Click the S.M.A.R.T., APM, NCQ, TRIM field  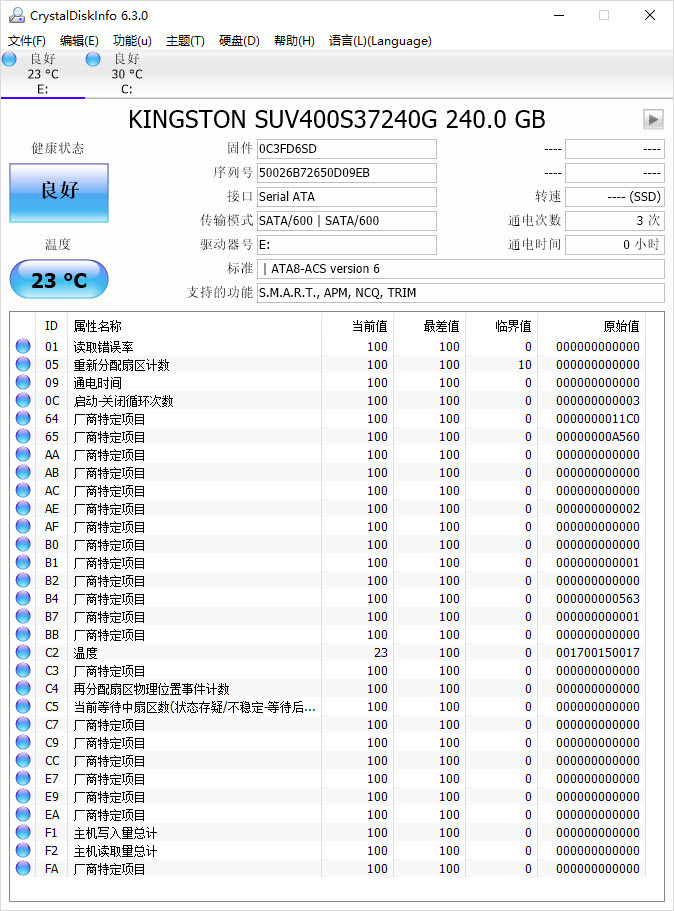tap(461, 293)
